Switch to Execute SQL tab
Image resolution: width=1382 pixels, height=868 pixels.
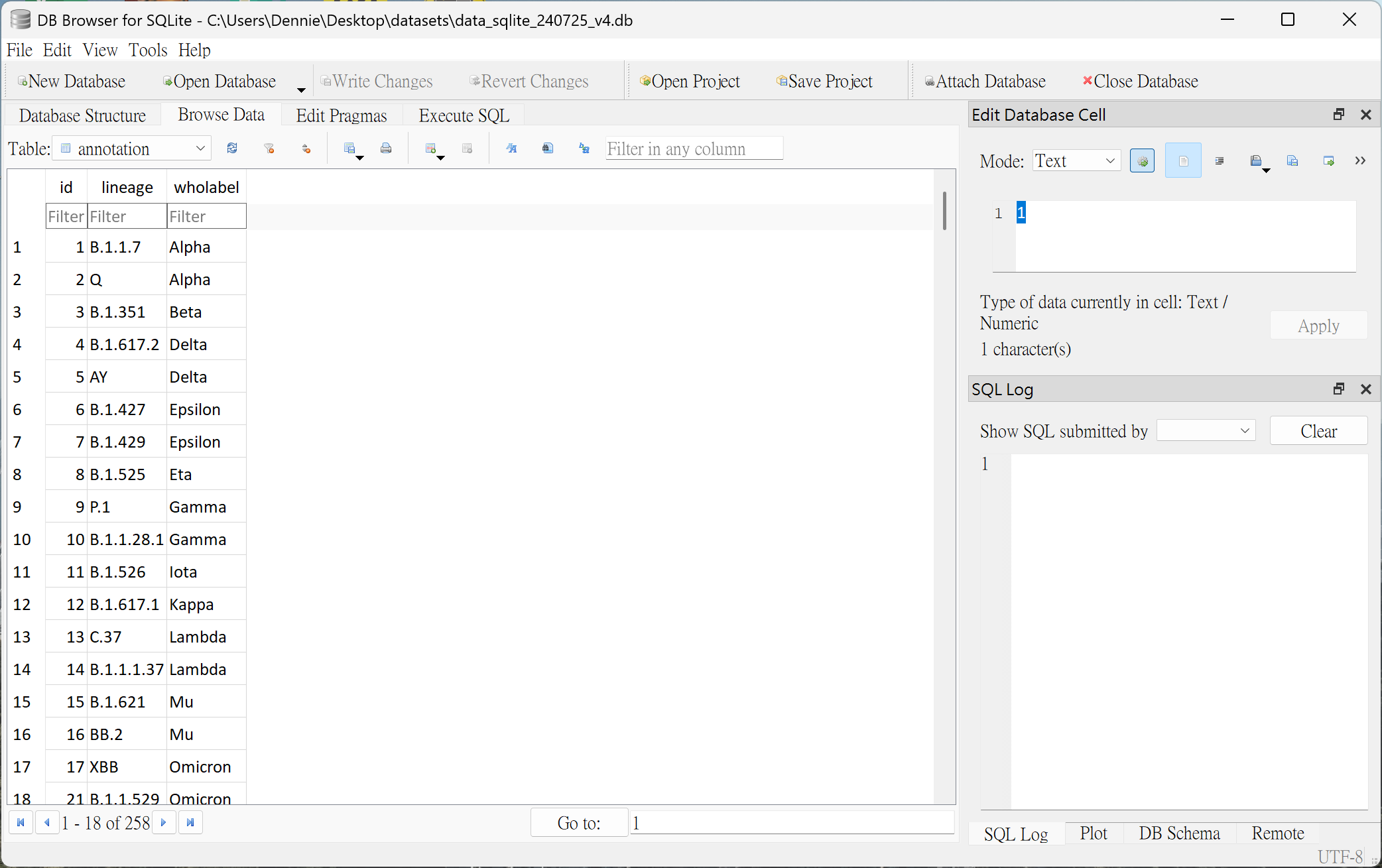pos(464,115)
